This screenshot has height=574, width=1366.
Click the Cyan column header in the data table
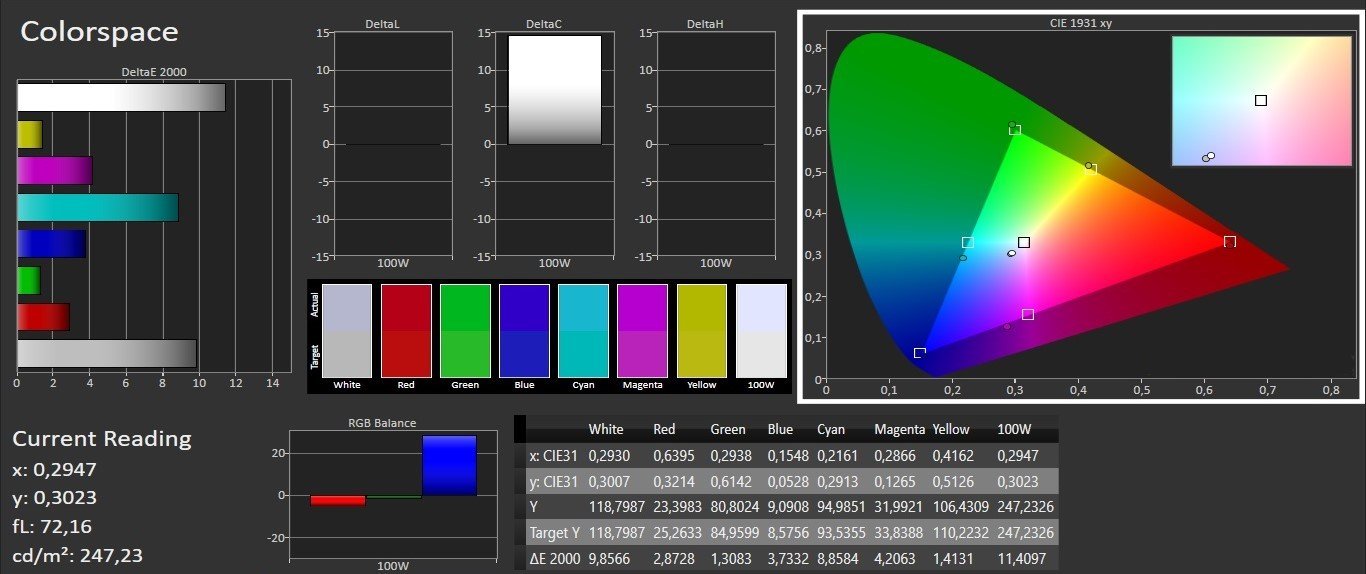coord(831,429)
